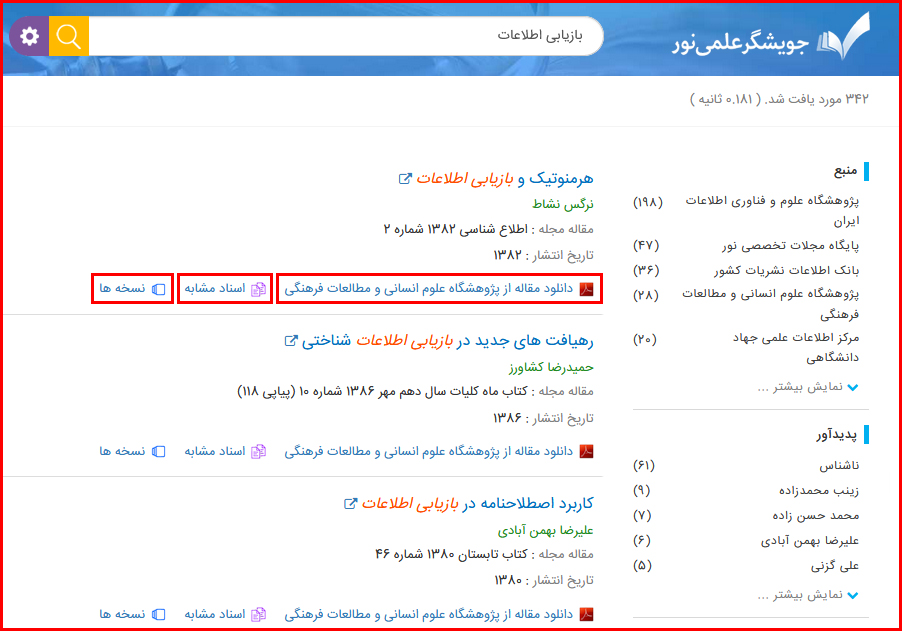This screenshot has height=631, width=902.
Task: Click the yellow search magnifier button
Action: tap(69, 36)
